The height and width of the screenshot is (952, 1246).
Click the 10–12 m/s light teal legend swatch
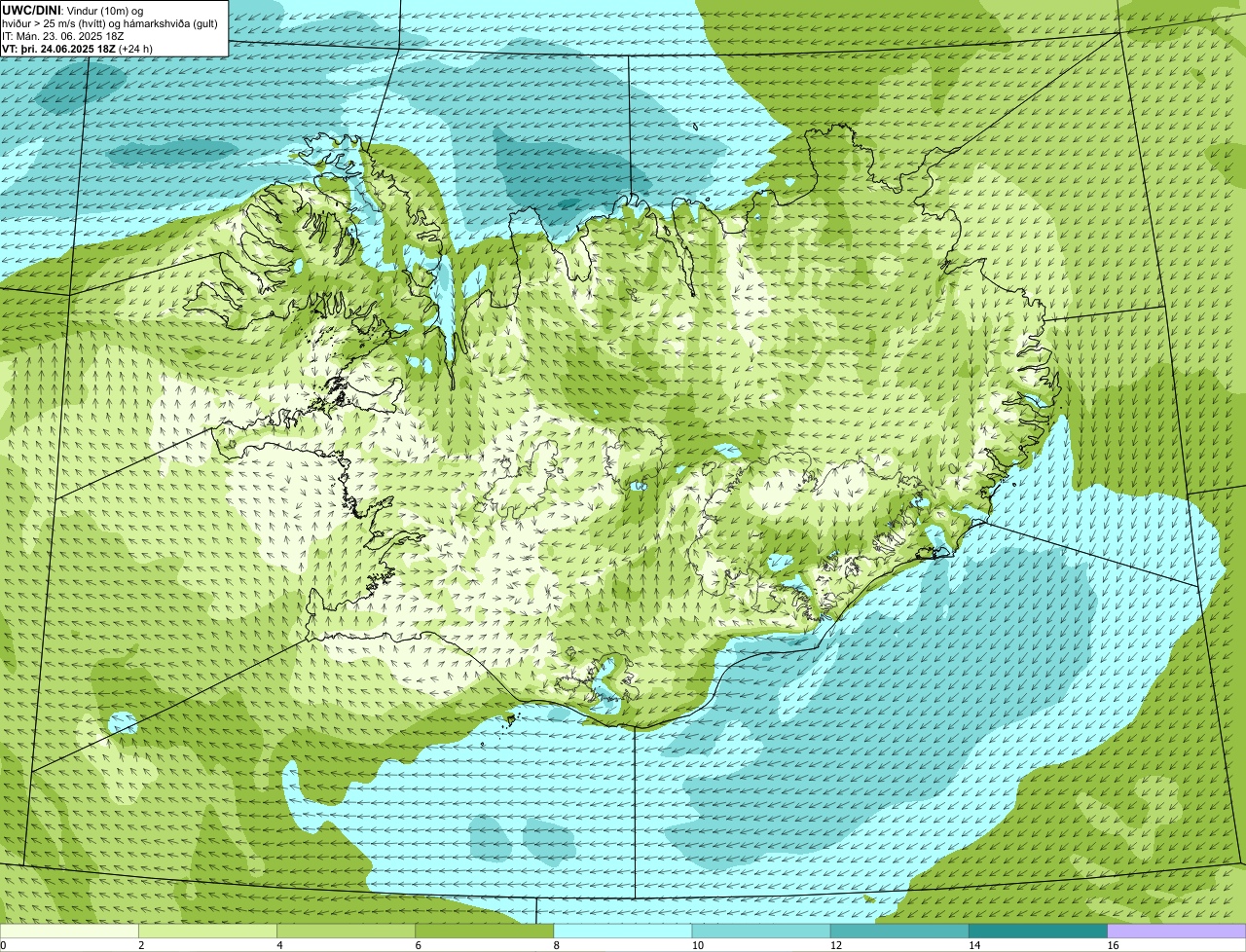pyautogui.click(x=761, y=932)
